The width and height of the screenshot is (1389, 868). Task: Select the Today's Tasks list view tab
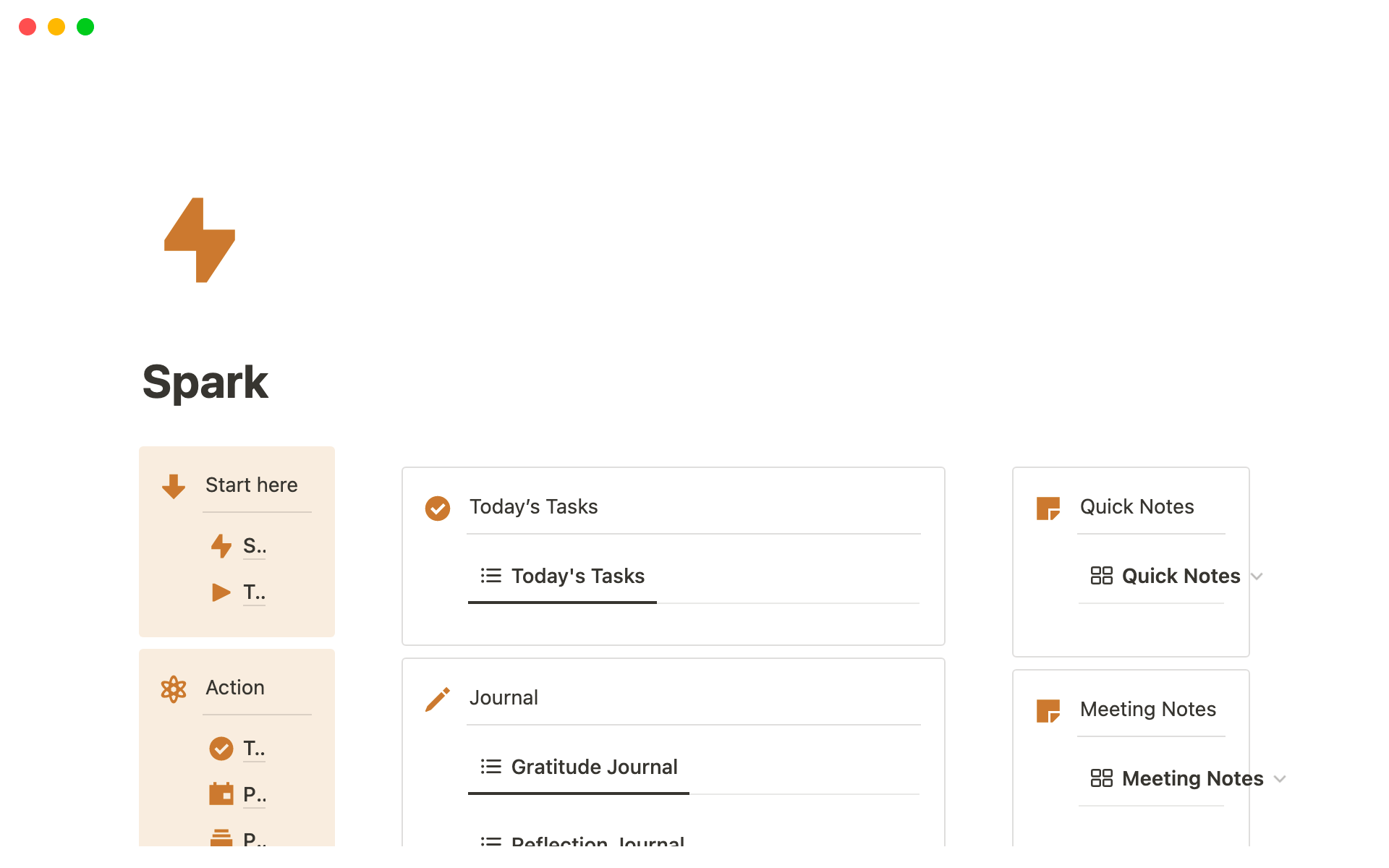[x=563, y=576]
